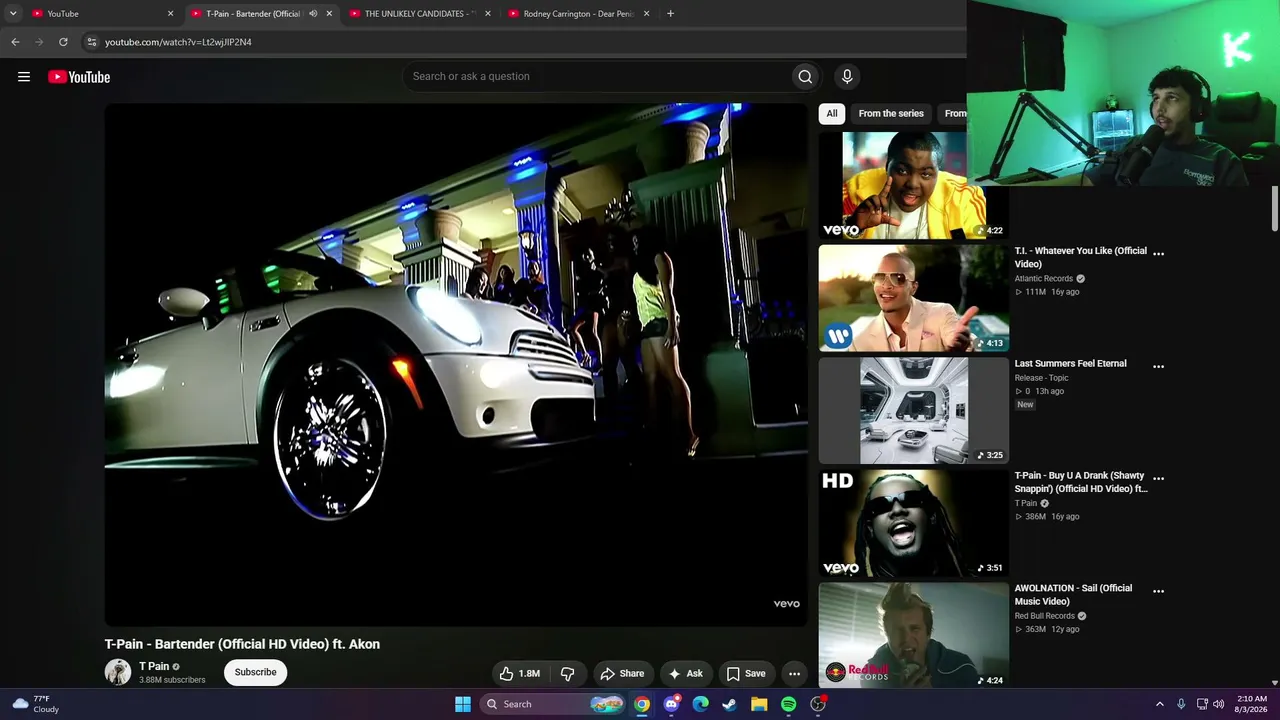Save the video to a playlist
Viewport: 1280px width, 720px height.
[746, 673]
